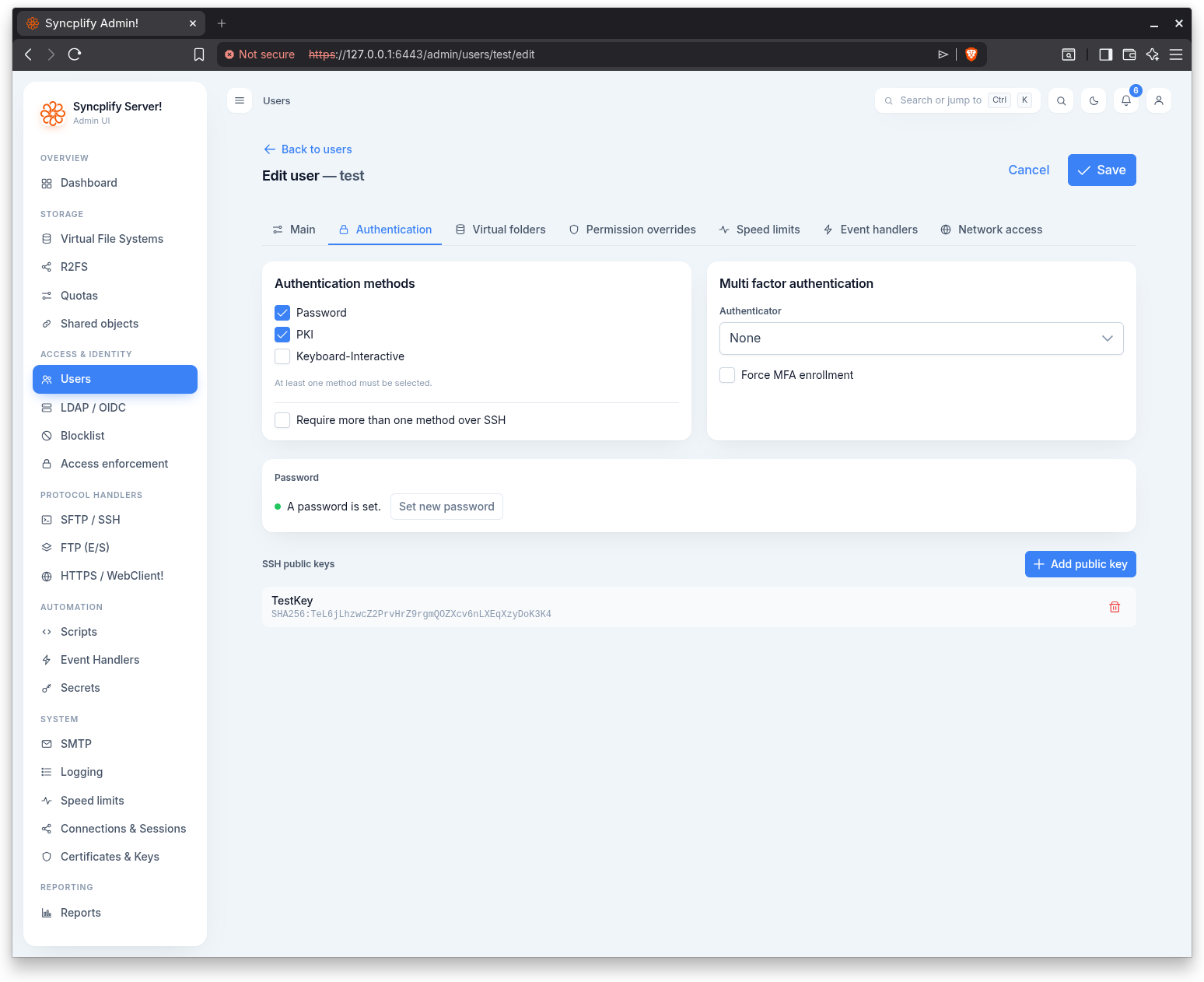This screenshot has height=982, width=1204.
Task: Enable Keyboard-Interactive authentication
Action: pos(282,356)
